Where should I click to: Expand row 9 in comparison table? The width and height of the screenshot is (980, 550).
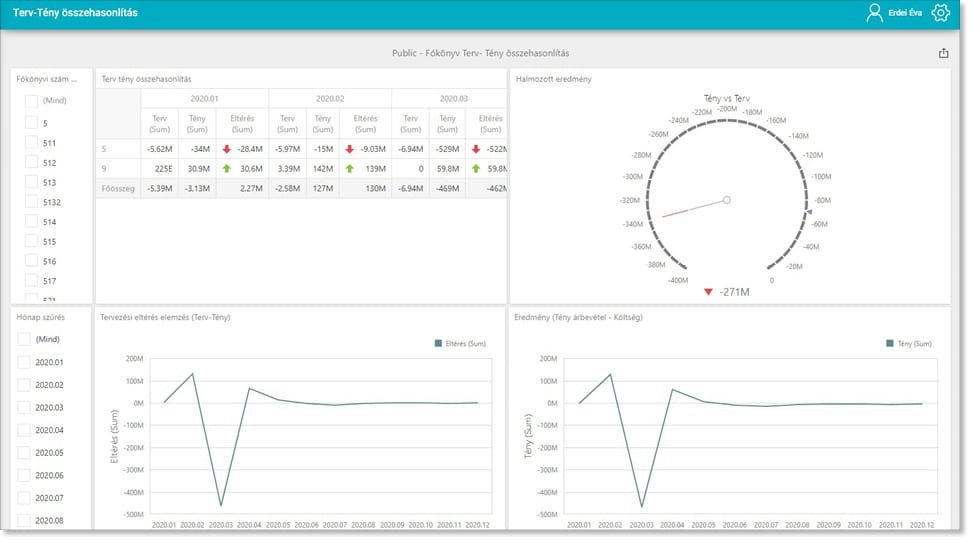[104, 169]
